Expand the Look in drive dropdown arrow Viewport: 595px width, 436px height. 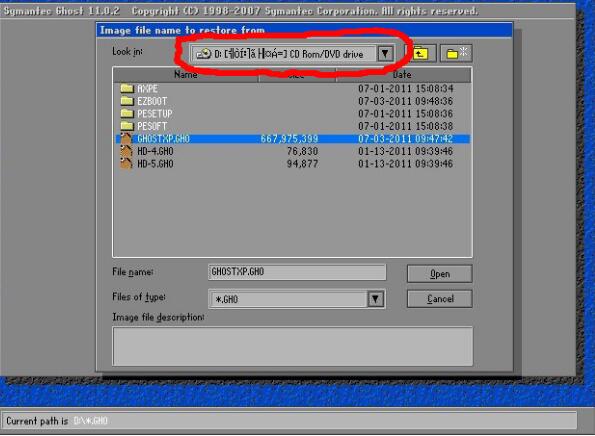pyautogui.click(x=385, y=54)
